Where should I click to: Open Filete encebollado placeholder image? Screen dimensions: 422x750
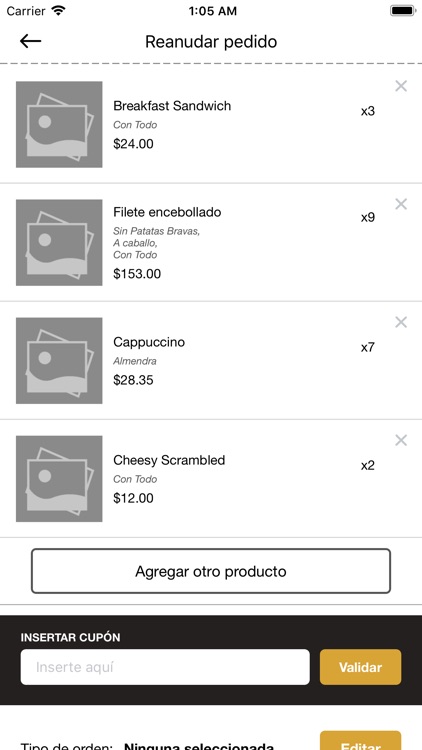[59, 243]
